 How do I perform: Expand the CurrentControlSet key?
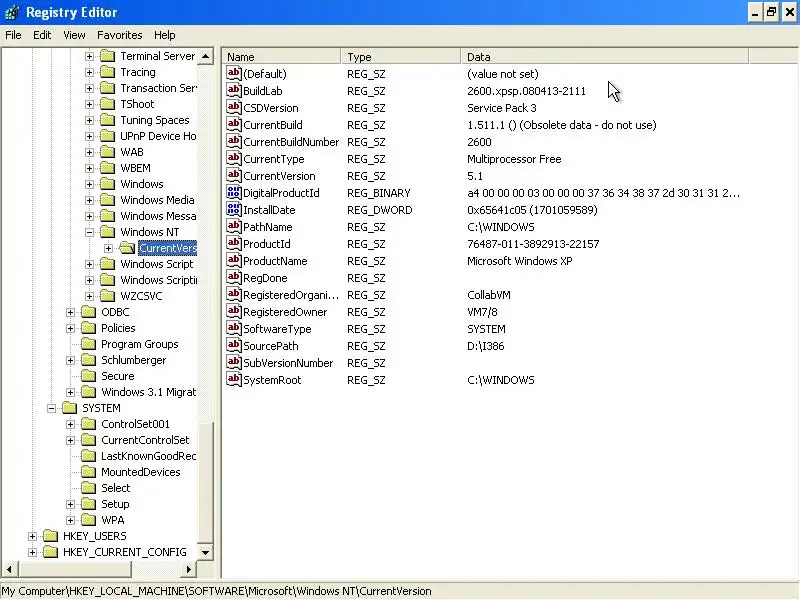click(70, 440)
